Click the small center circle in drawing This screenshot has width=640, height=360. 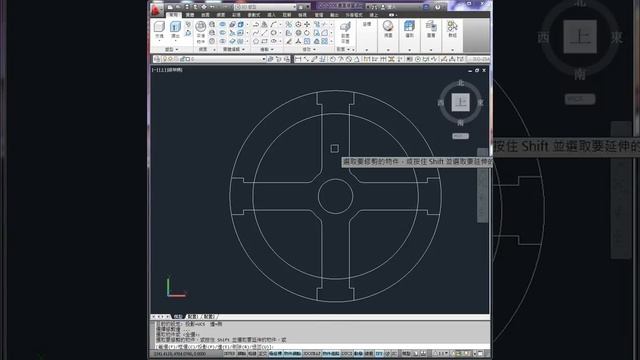tap(336, 196)
